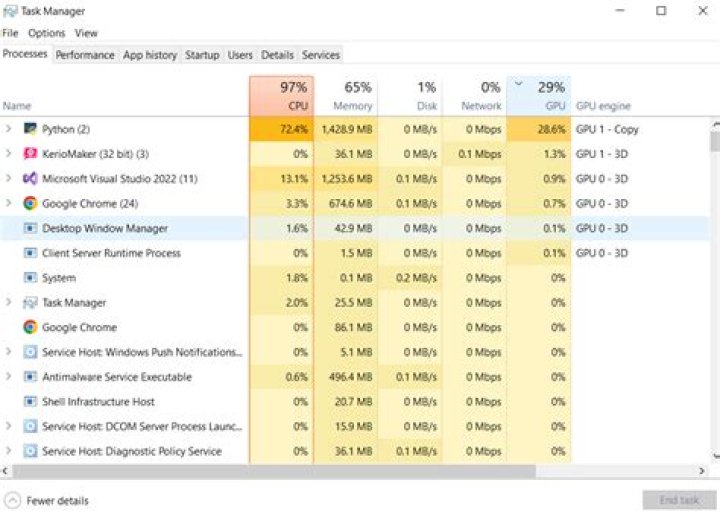This screenshot has width=720, height=518.
Task: Expand Microsoft Visual Studio 2022 group
Action: (9, 179)
